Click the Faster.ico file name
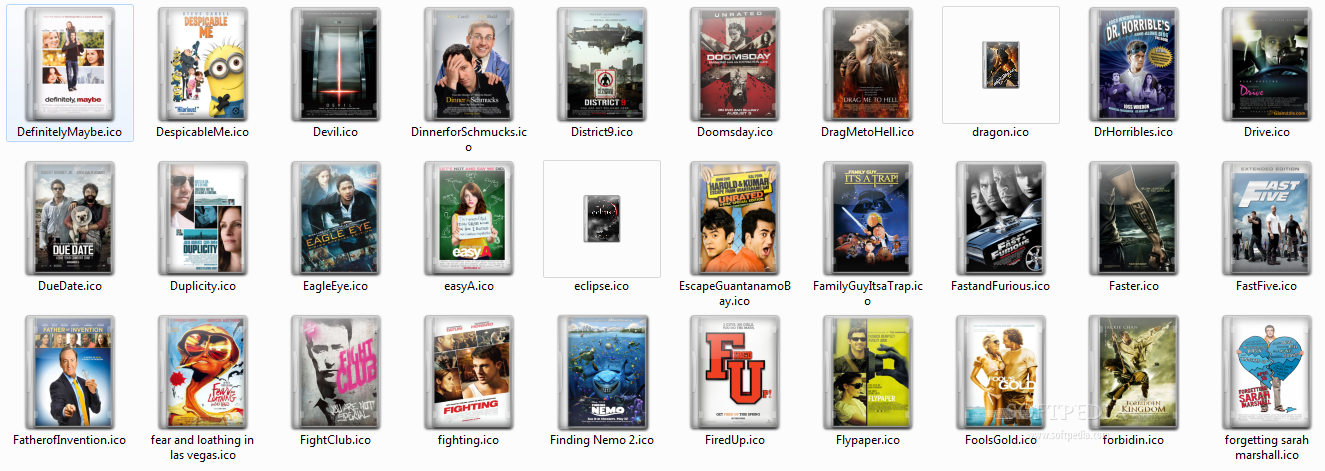Screen dimensions: 1325x471 tap(1134, 286)
